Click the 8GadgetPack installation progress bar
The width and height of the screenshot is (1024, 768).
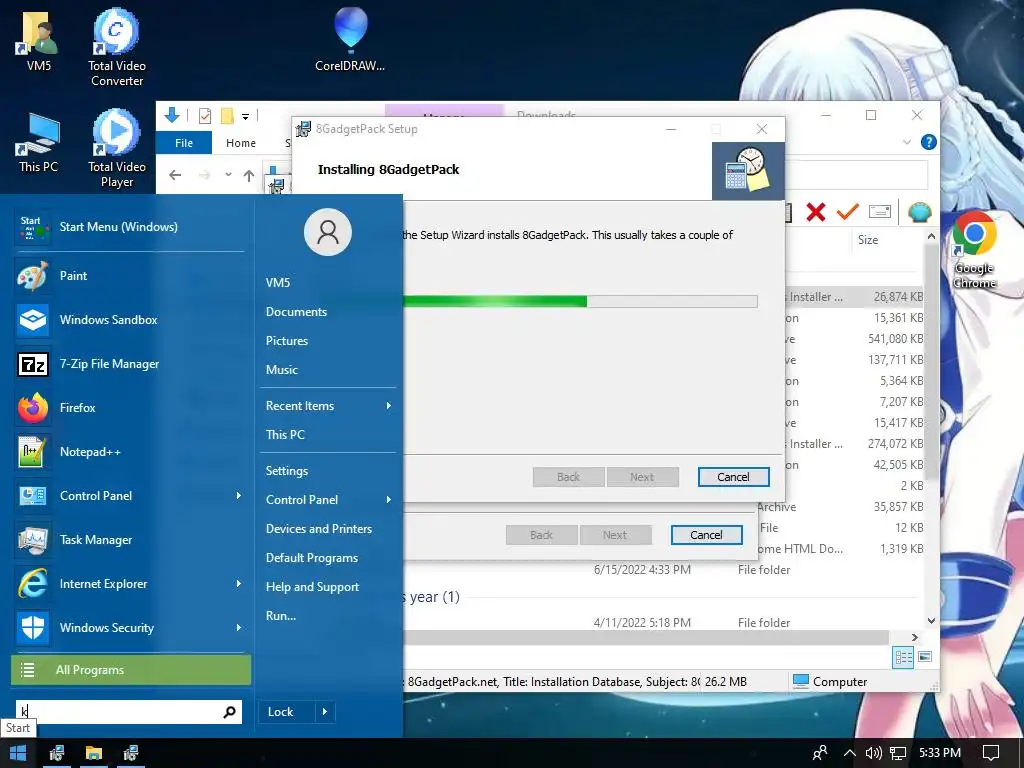pos(580,301)
